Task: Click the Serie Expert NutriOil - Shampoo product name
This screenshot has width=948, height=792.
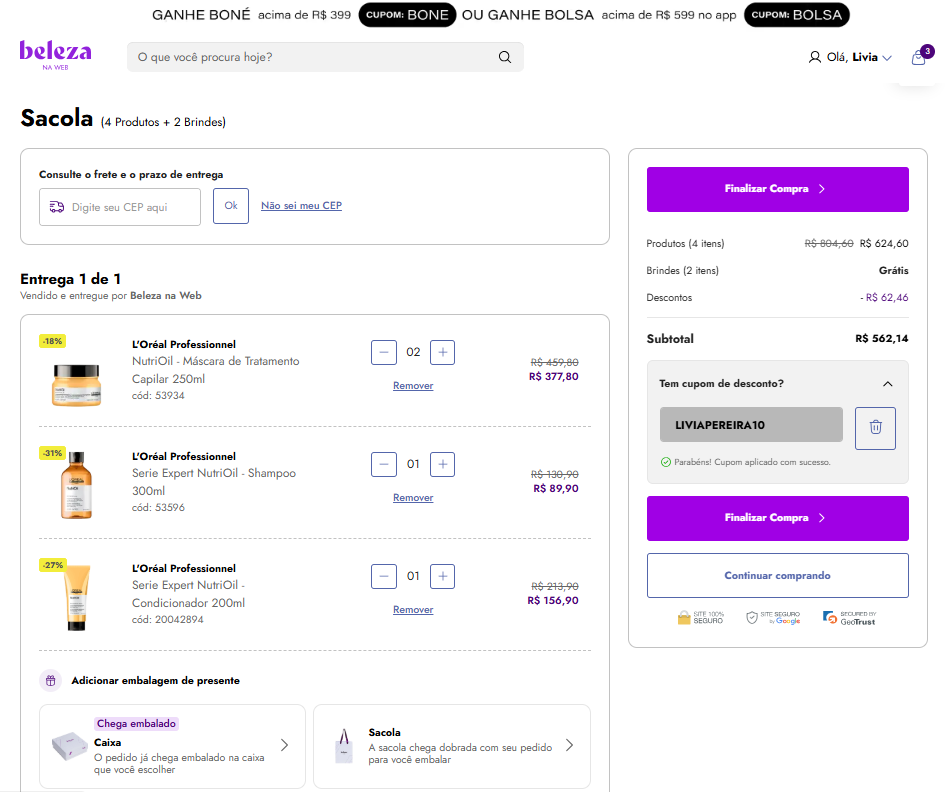Action: (x=214, y=482)
